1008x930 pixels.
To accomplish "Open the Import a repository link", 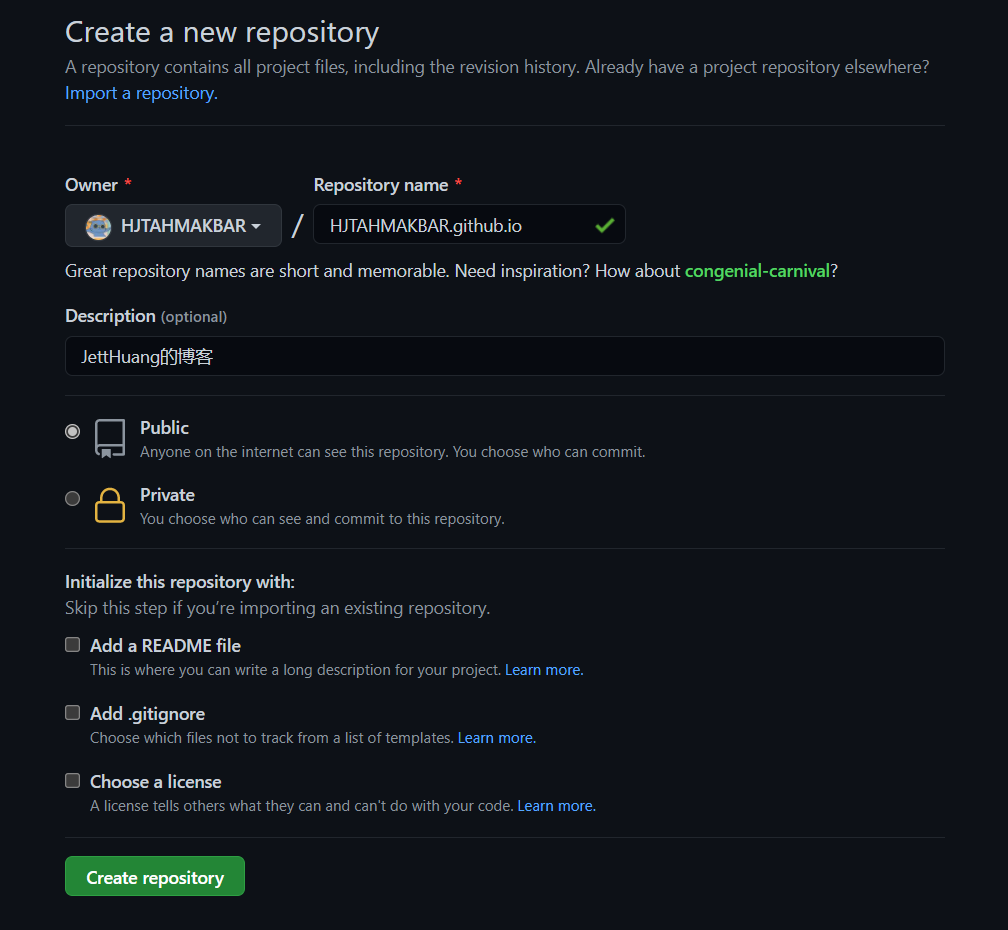I will click(x=141, y=93).
